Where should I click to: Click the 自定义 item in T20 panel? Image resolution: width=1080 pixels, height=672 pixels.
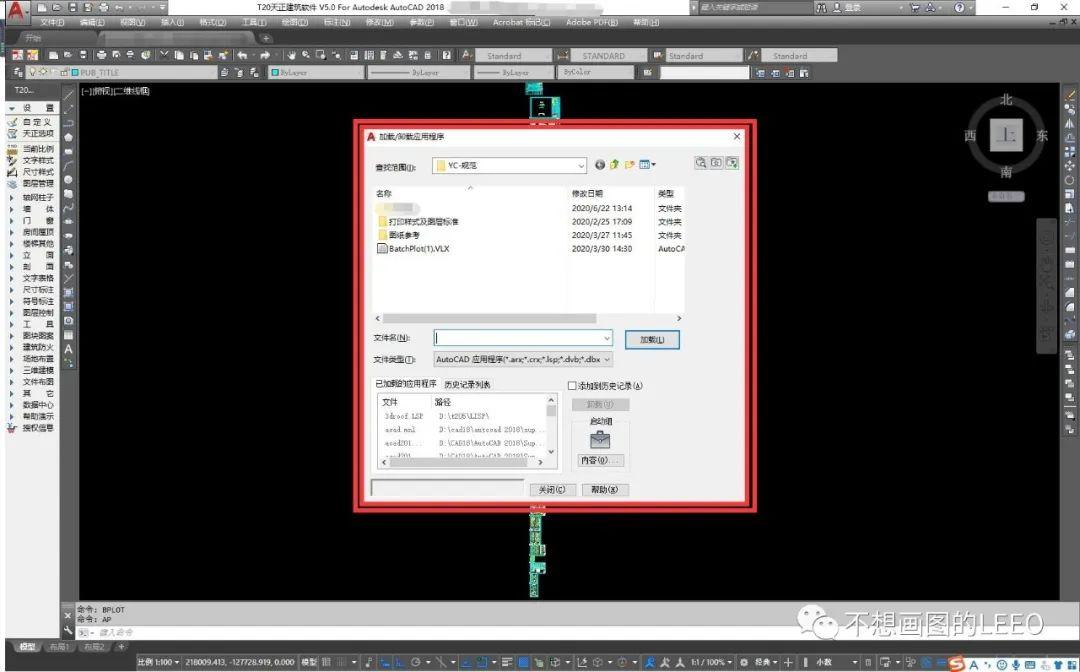(x=37, y=122)
